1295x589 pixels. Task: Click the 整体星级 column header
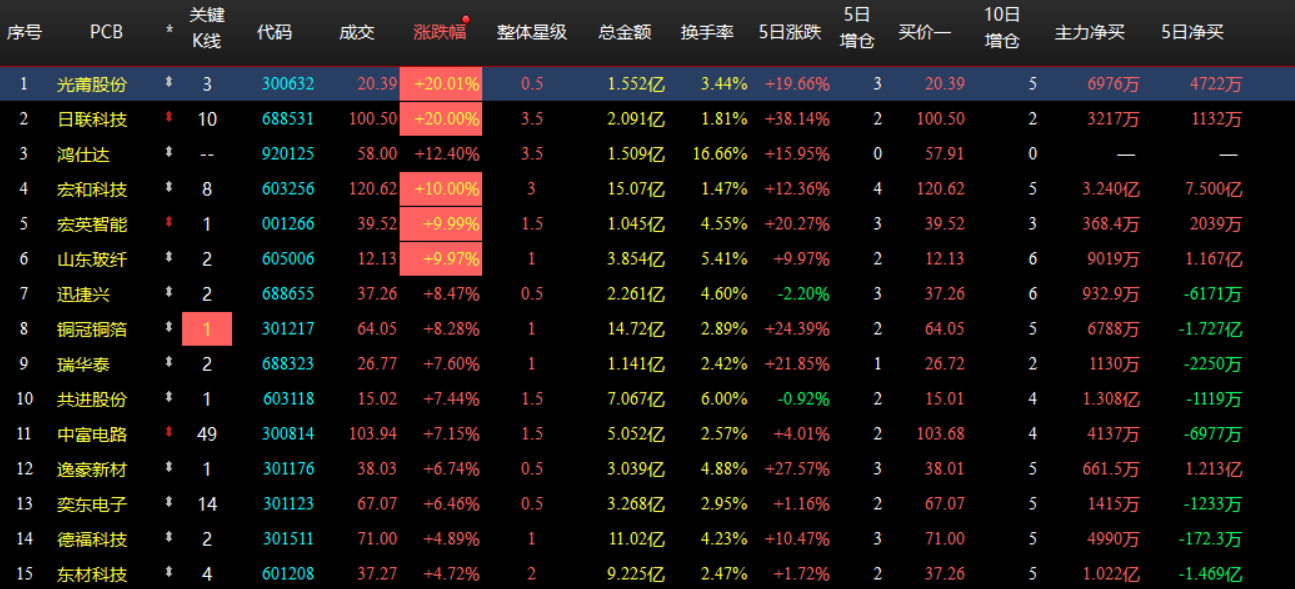531,31
